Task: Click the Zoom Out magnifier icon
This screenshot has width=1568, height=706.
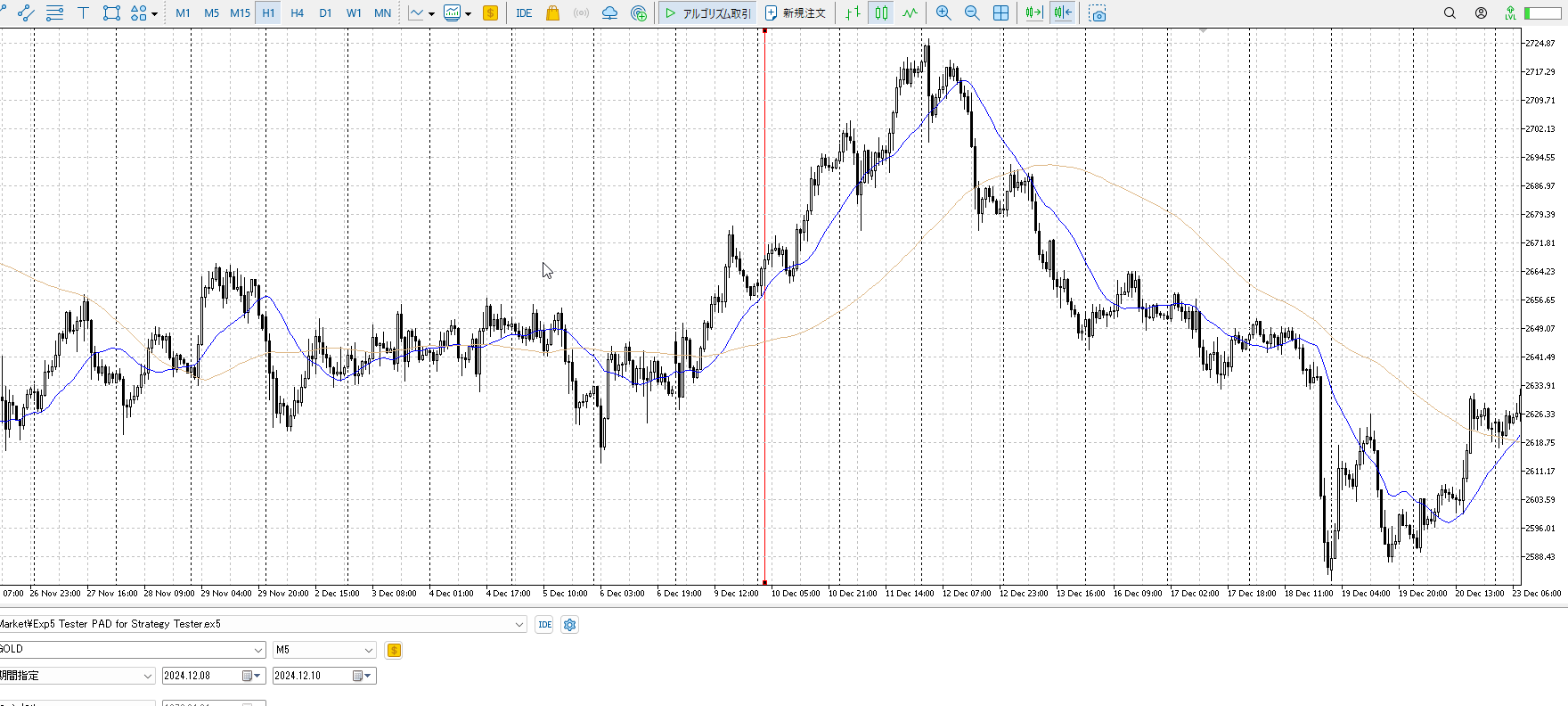Action: 972,13
